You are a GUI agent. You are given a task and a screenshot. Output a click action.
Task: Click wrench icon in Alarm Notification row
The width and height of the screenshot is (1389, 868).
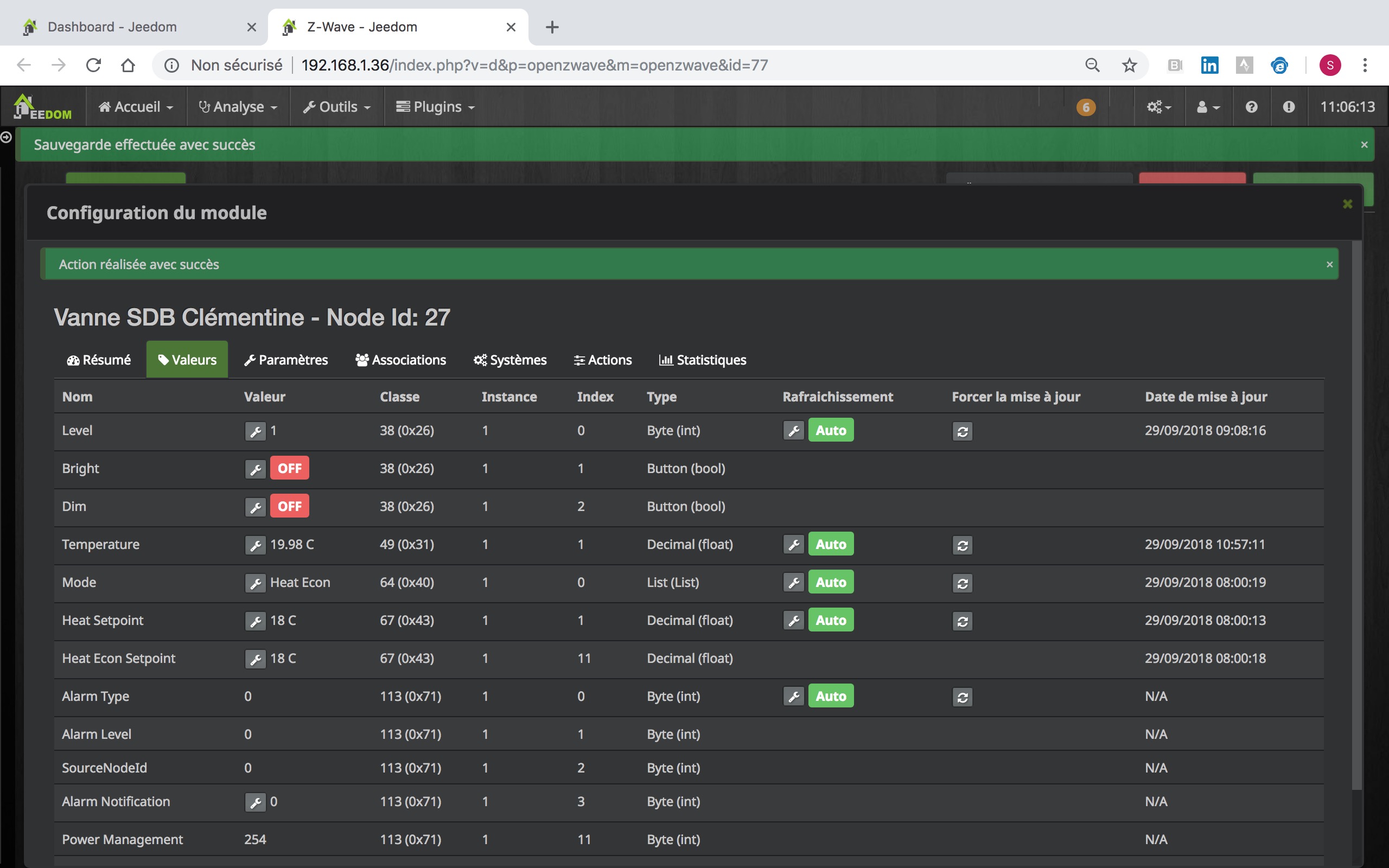click(255, 802)
